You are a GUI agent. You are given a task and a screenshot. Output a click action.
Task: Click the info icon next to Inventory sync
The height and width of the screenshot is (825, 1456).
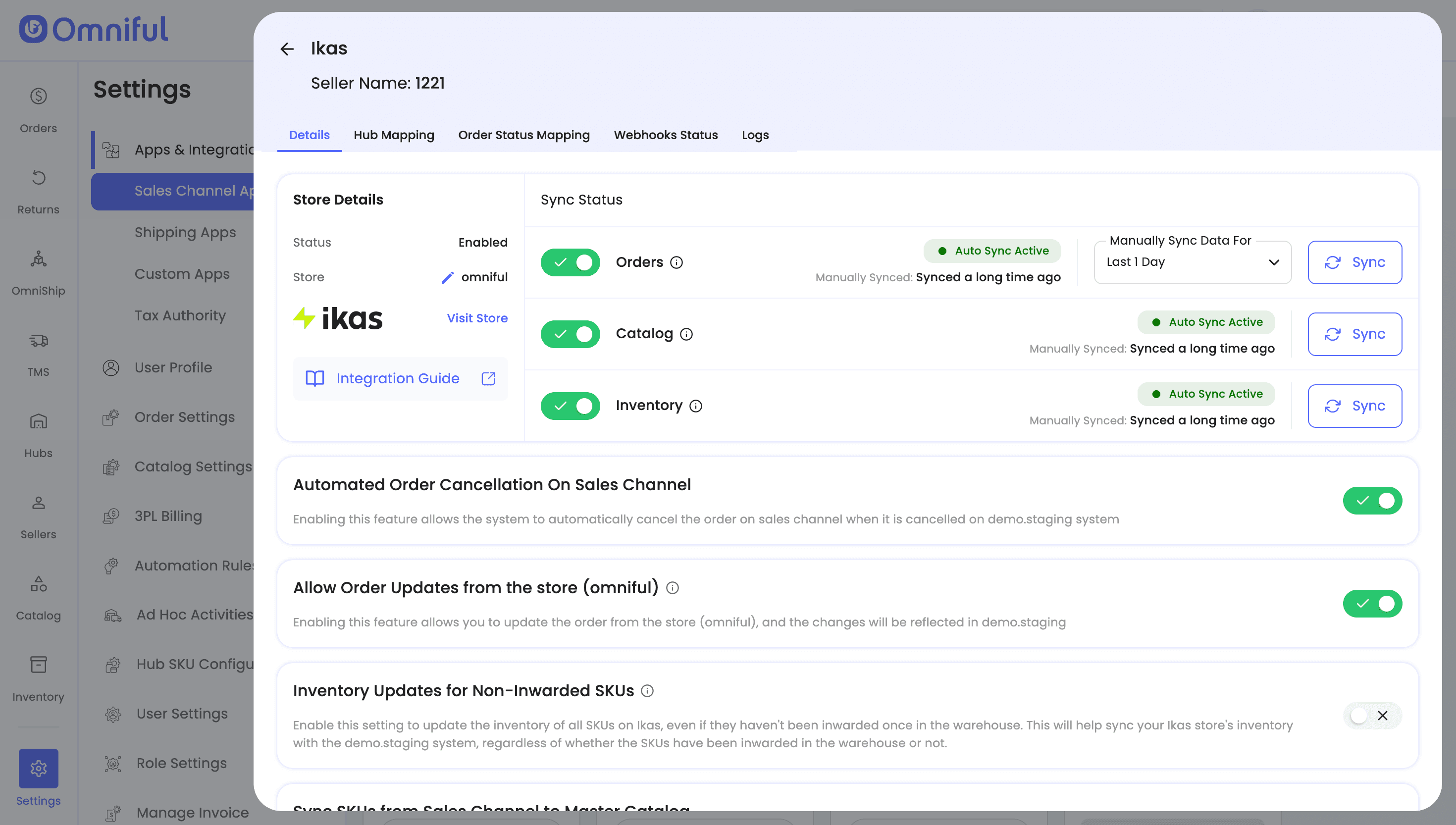(x=696, y=406)
